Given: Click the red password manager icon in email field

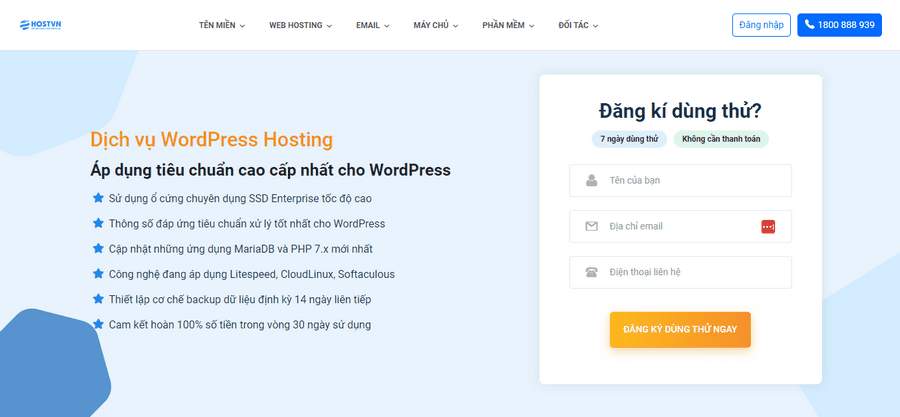Looking at the screenshot, I should [768, 227].
